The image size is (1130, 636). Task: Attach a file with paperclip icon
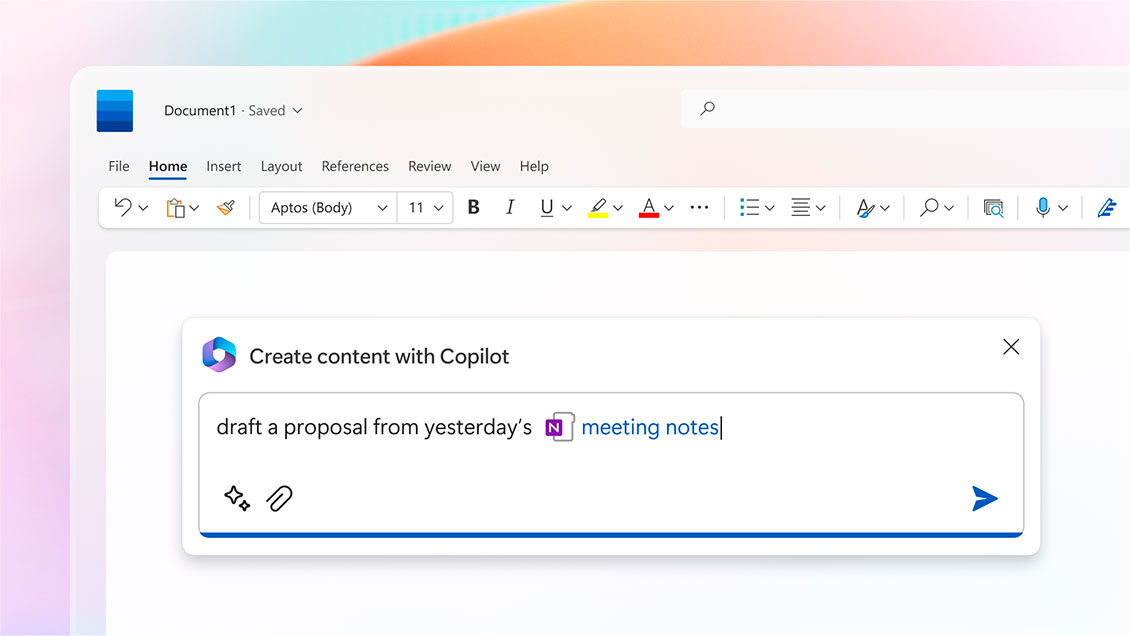[x=280, y=498]
